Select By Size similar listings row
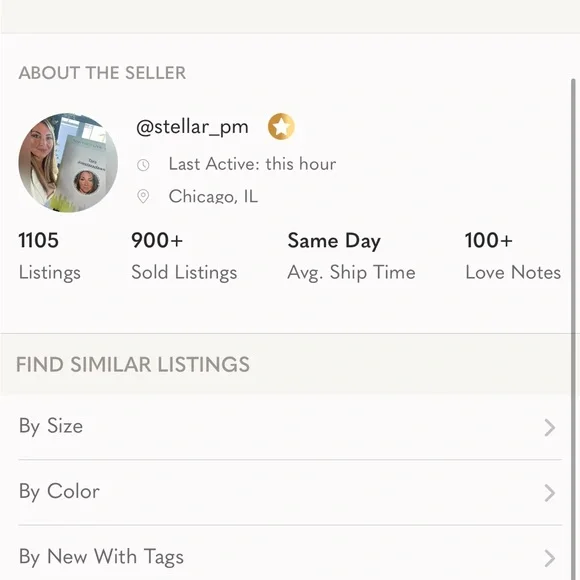 290,427
